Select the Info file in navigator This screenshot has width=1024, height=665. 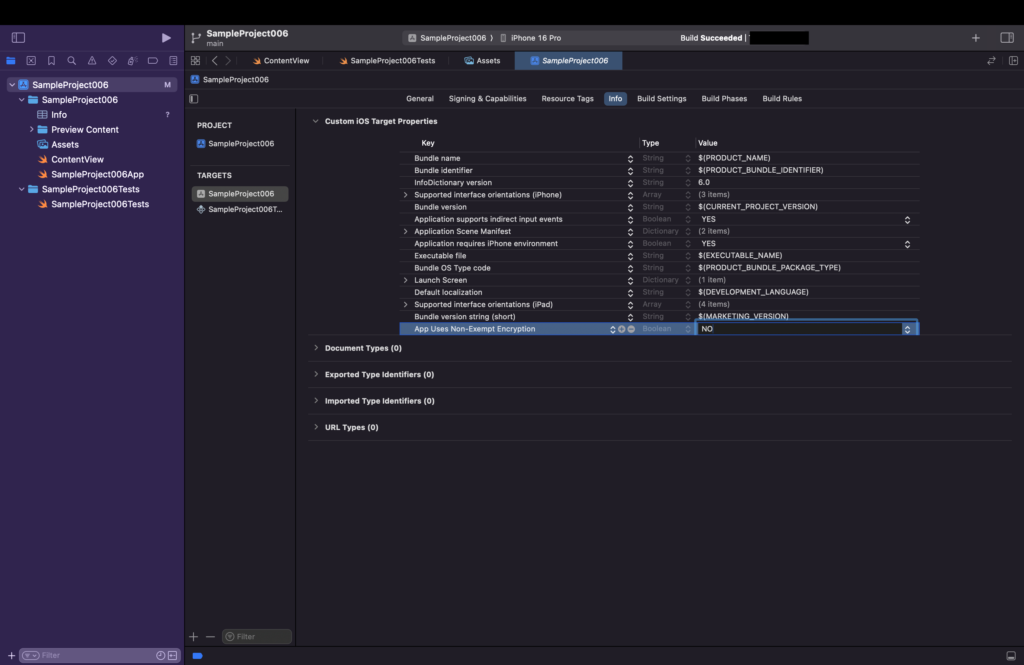pos(59,115)
